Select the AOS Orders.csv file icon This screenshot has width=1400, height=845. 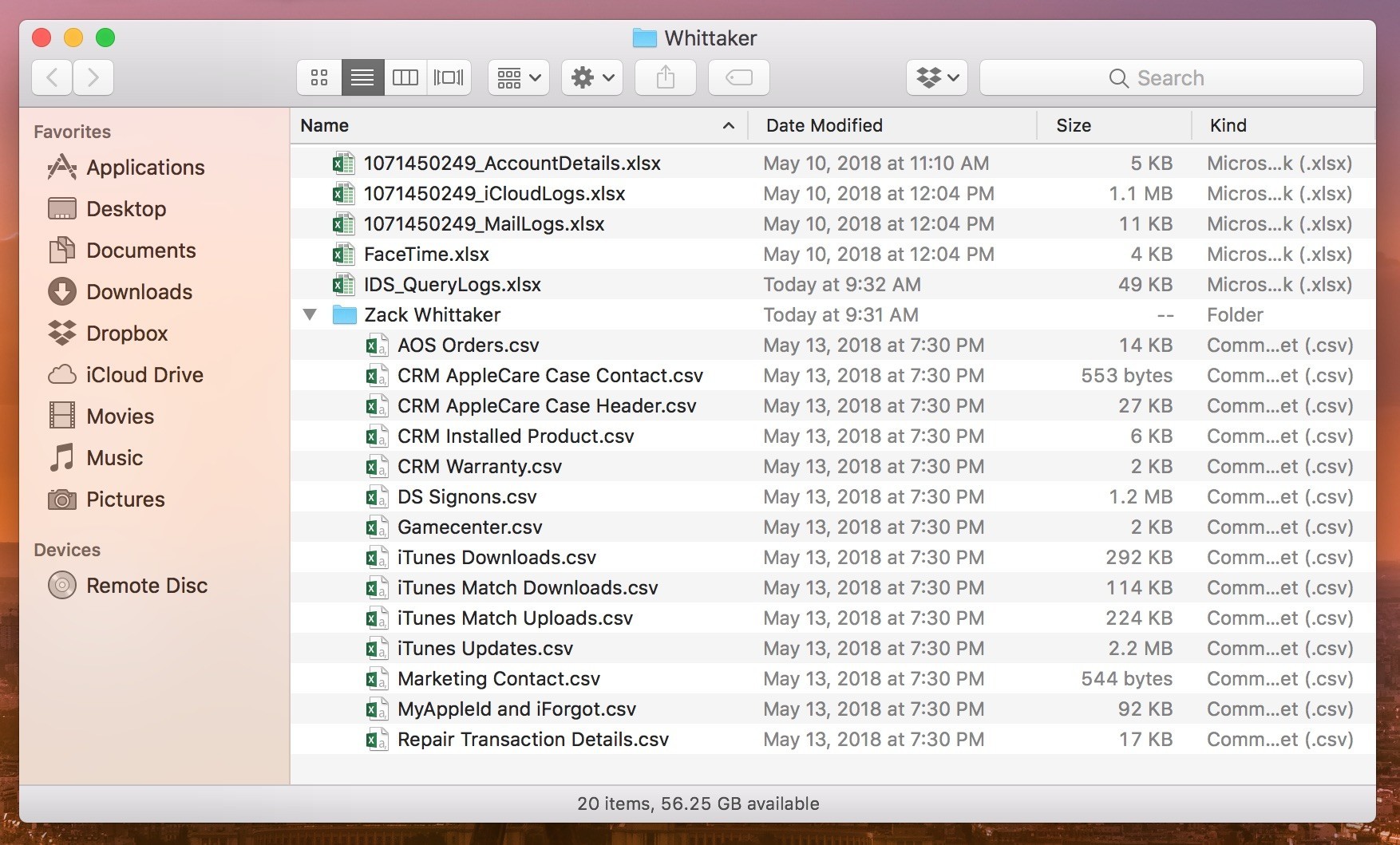pyautogui.click(x=377, y=346)
